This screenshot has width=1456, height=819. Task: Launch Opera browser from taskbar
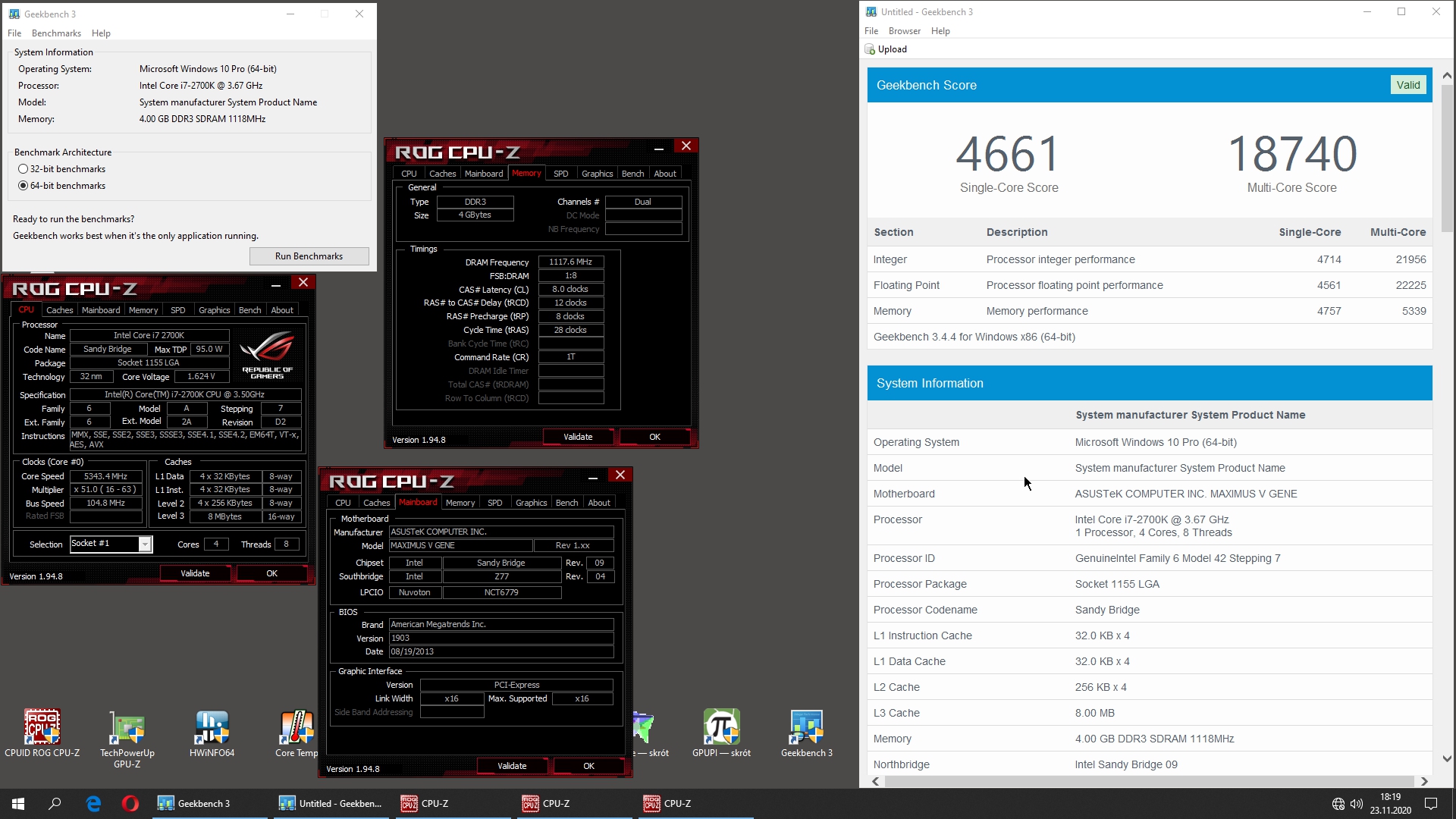[130, 804]
